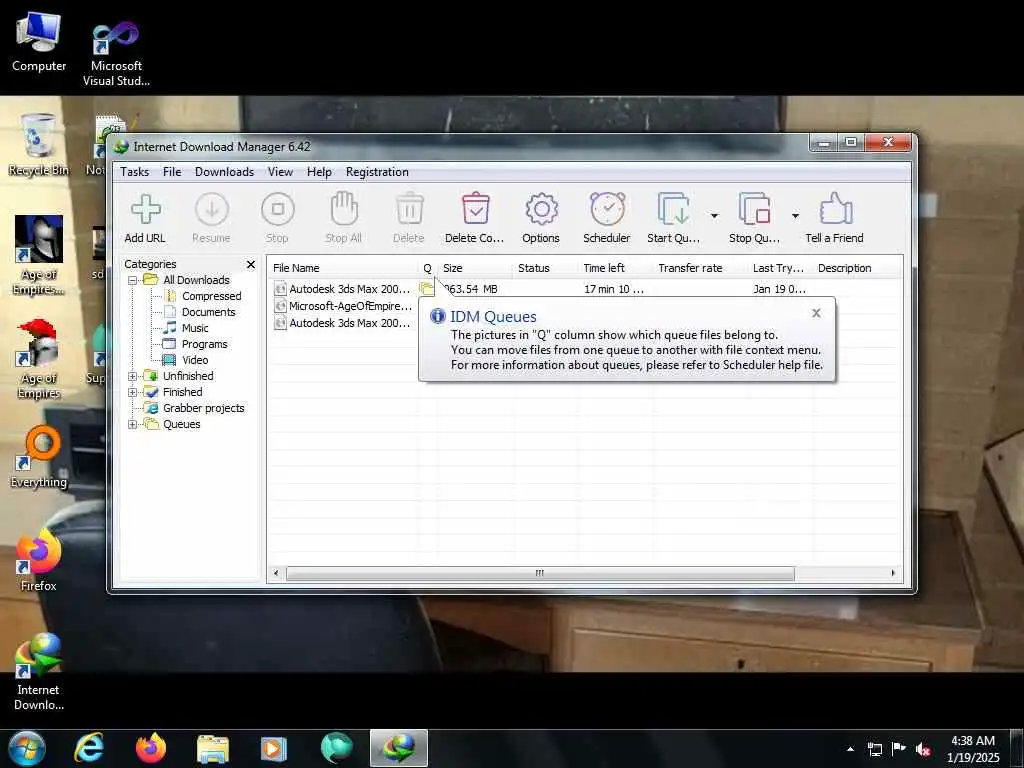This screenshot has width=1024, height=768.
Task: Open Stop Queue dropdown arrow
Action: [x=795, y=216]
